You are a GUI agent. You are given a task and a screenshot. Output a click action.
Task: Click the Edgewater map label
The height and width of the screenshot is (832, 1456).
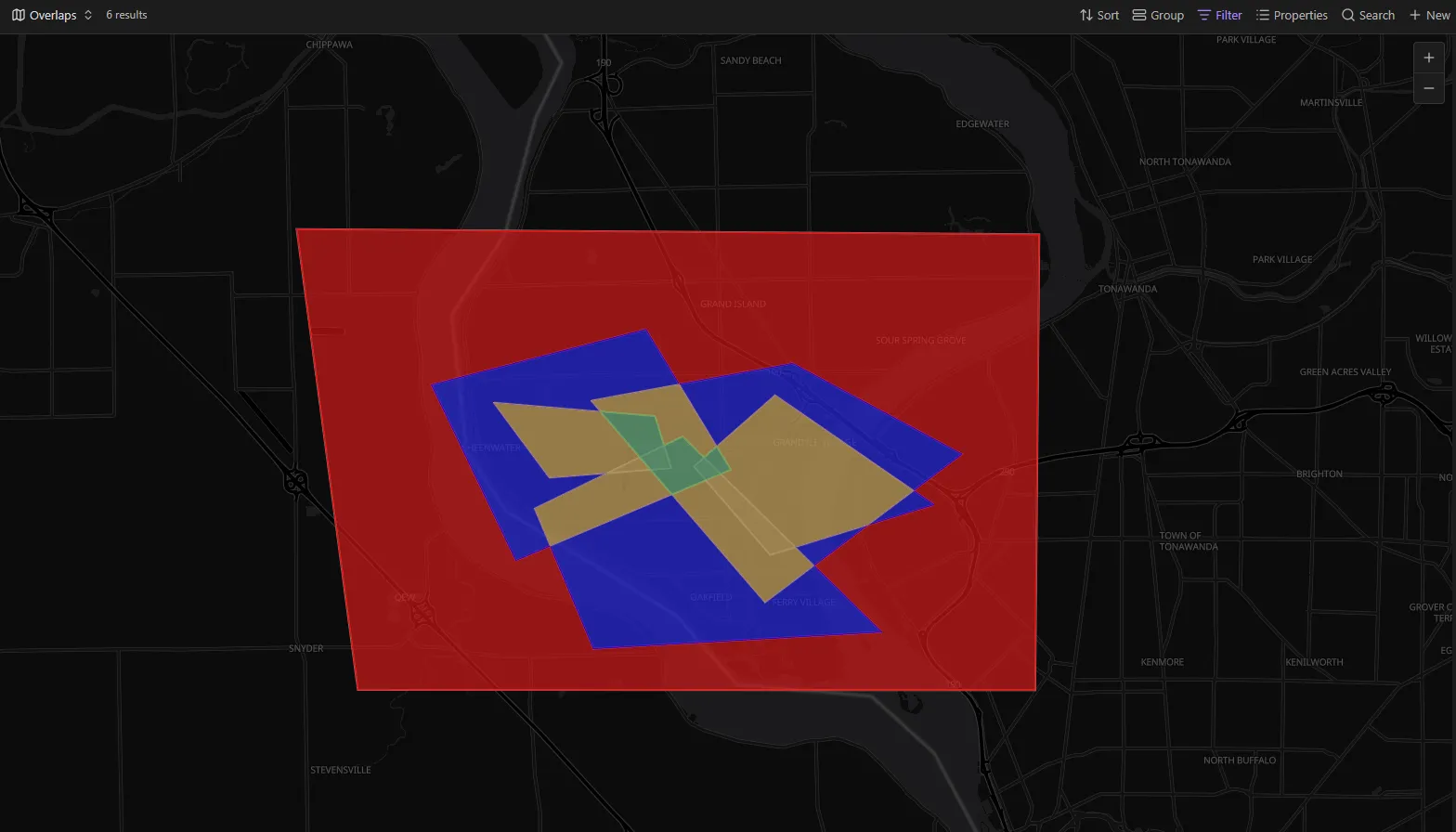[x=982, y=123]
